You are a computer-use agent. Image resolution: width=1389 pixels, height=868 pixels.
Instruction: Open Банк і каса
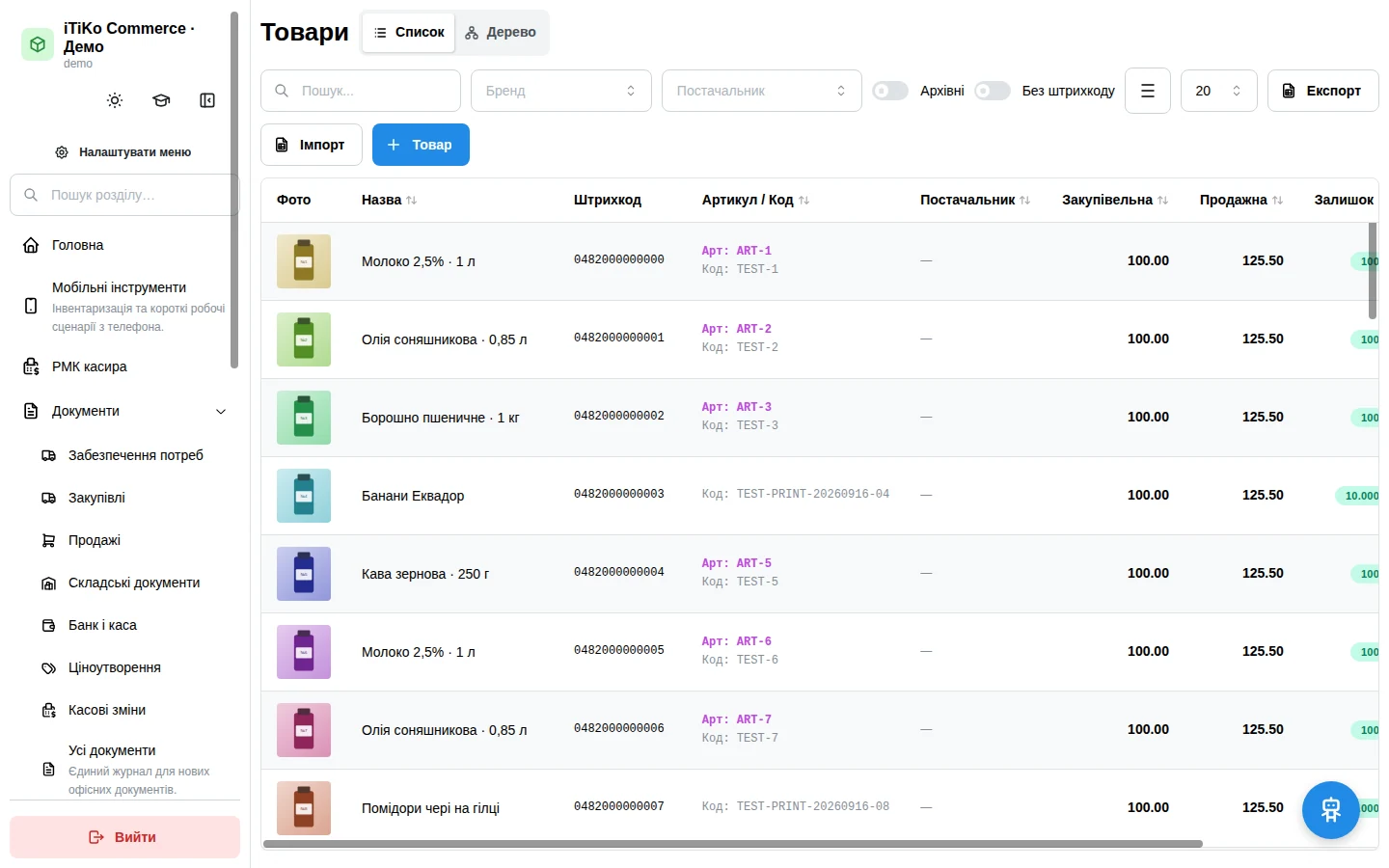[x=134, y=625]
